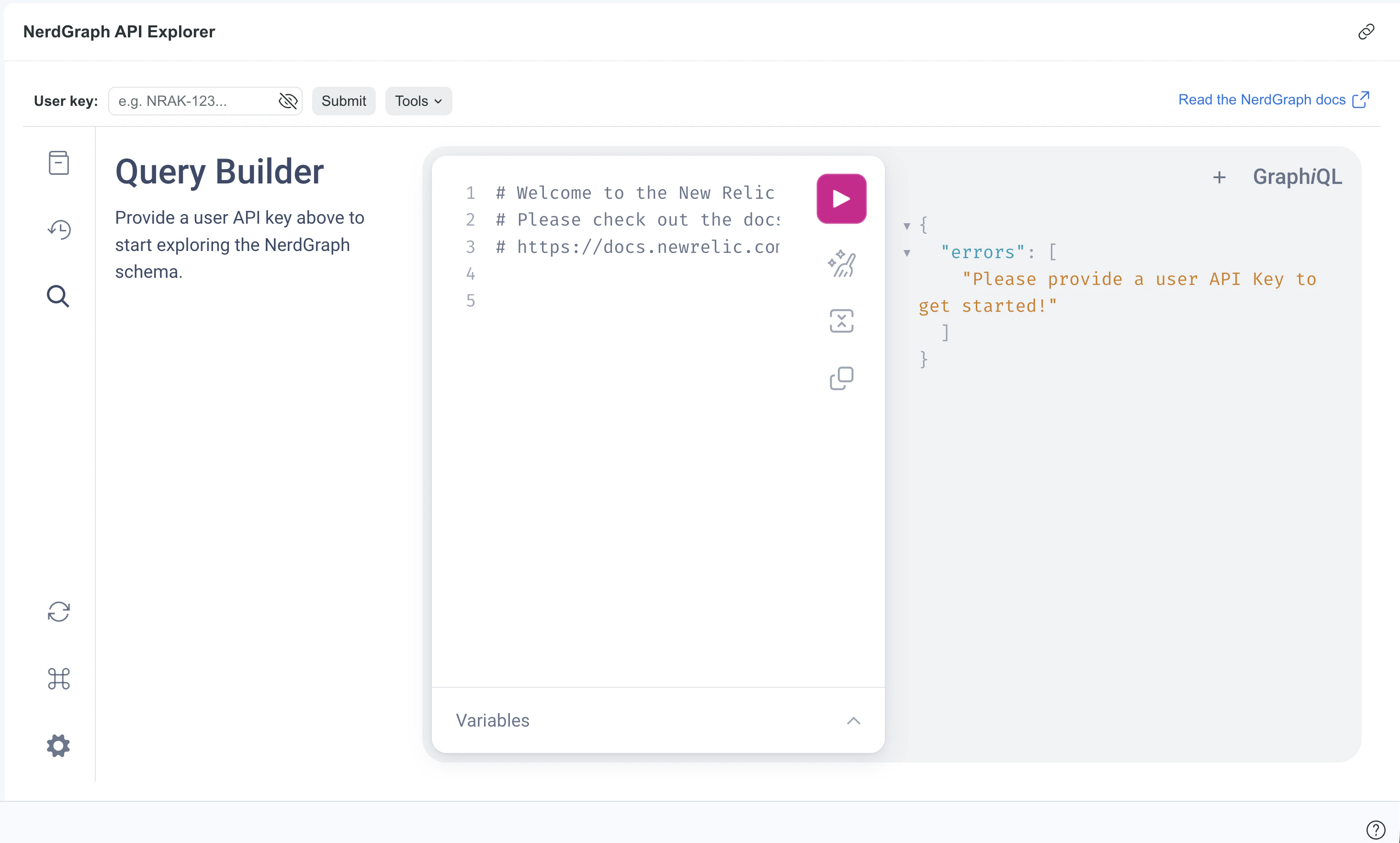This screenshot has width=1400, height=843.
Task: Open the settings gear dialog
Action: tap(58, 745)
